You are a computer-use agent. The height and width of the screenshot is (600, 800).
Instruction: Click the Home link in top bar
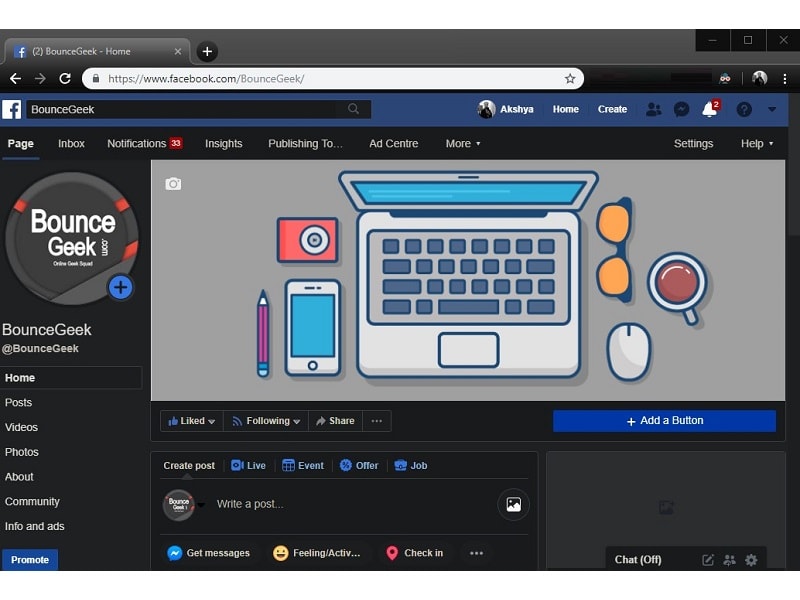pos(565,109)
